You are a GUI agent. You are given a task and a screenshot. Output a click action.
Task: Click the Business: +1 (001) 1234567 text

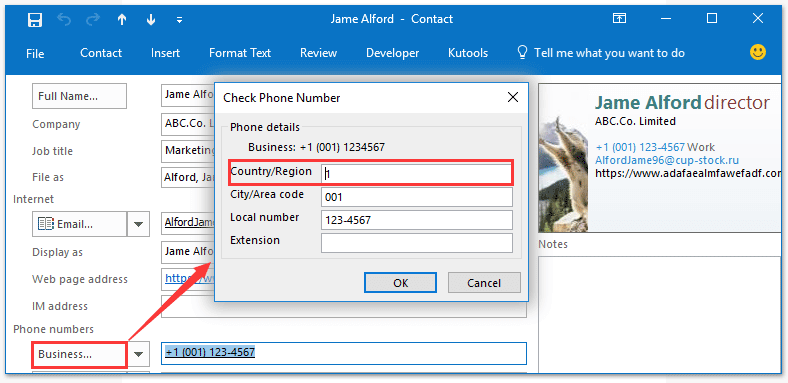click(x=317, y=148)
